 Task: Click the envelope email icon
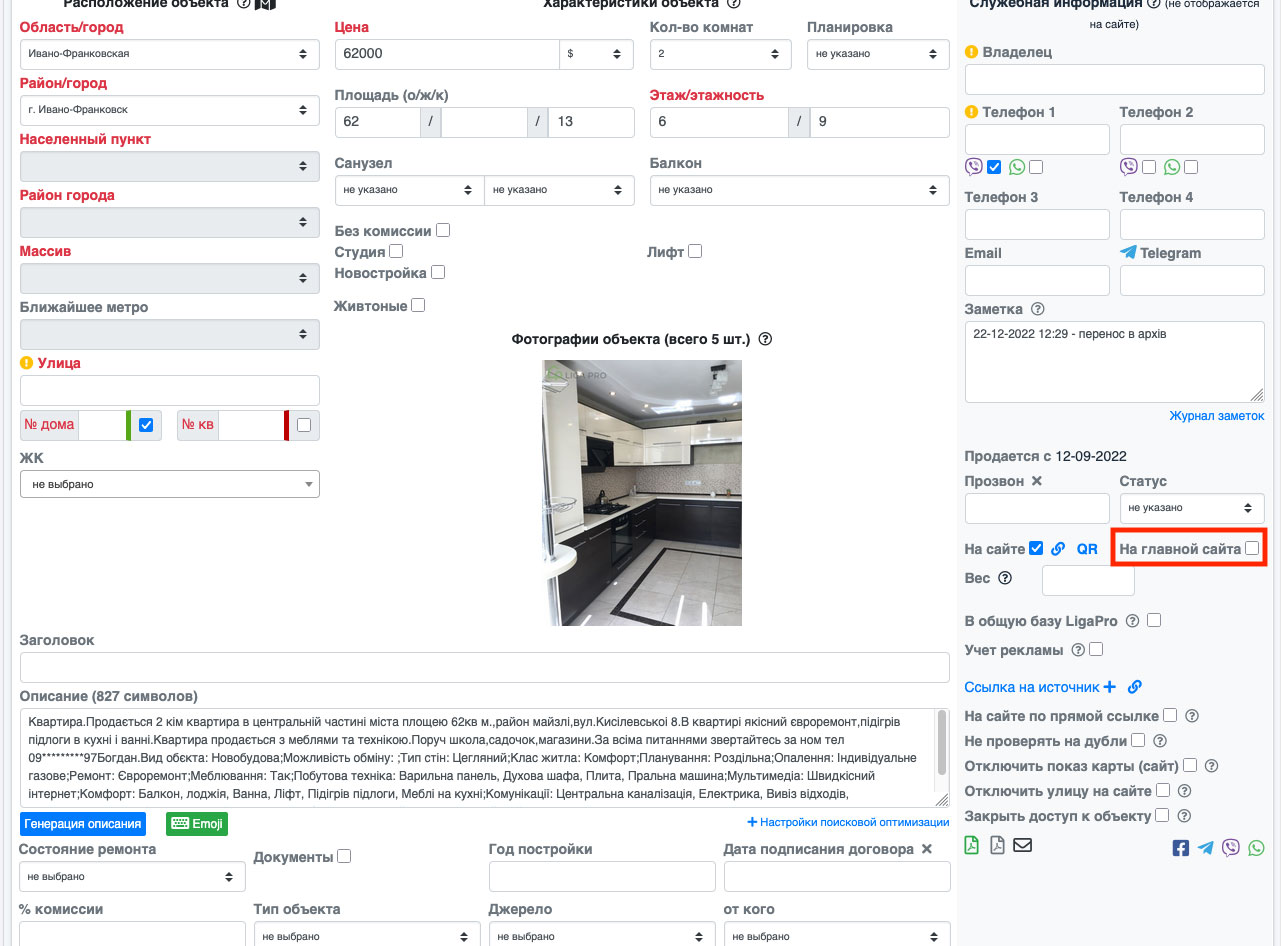[x=1022, y=846]
